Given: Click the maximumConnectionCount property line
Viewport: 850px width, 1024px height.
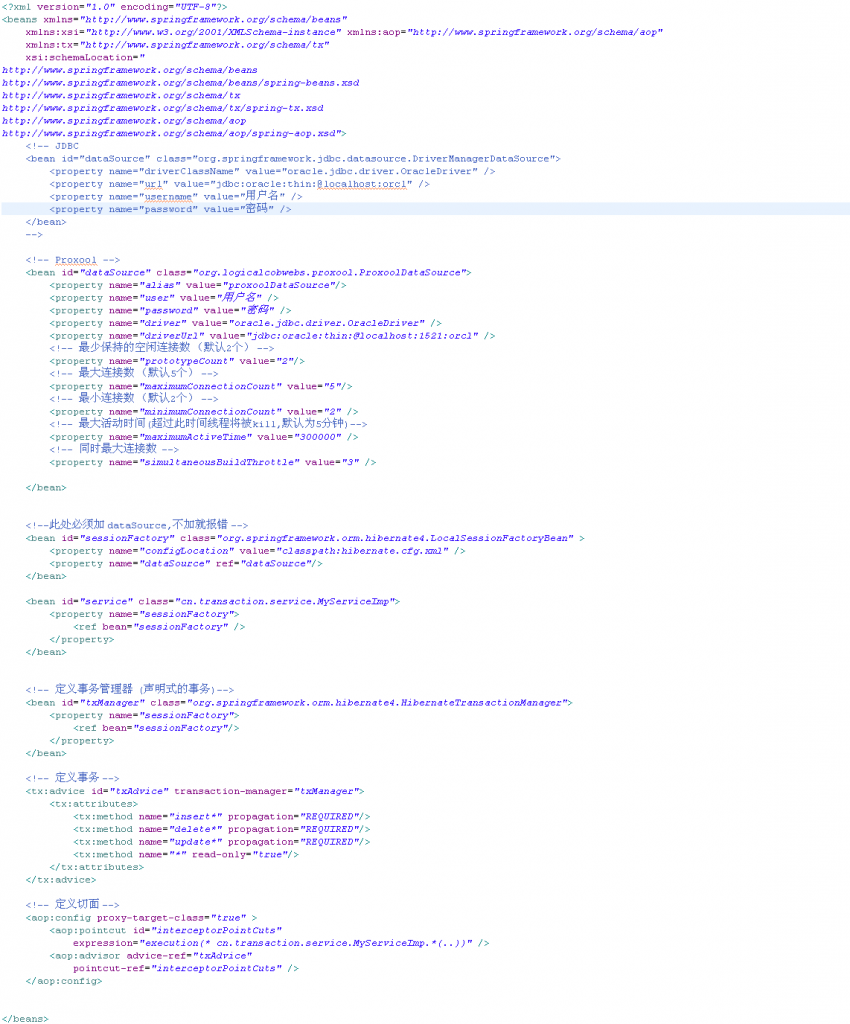Looking at the screenshot, I should click(x=201, y=387).
